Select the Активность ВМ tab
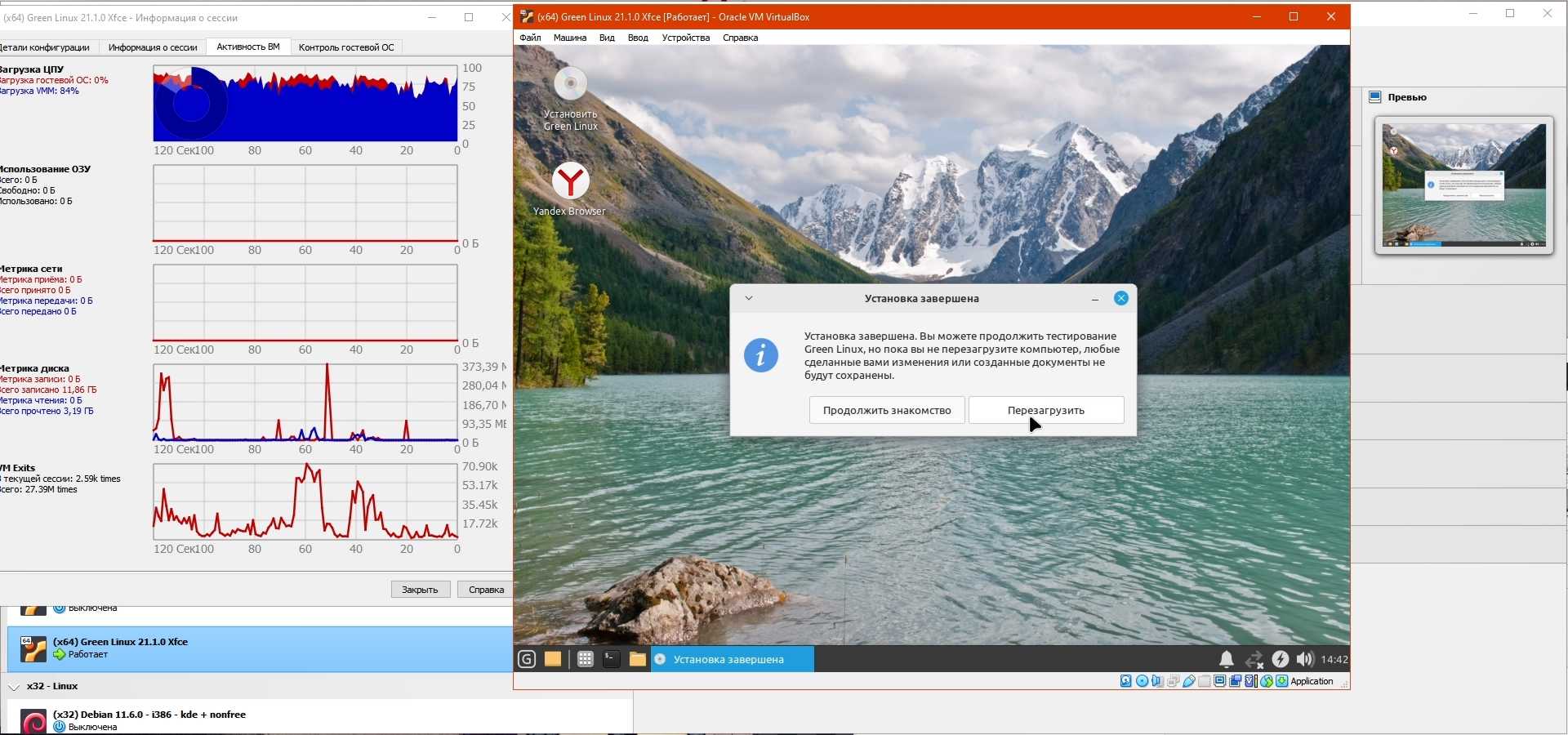 tap(248, 47)
